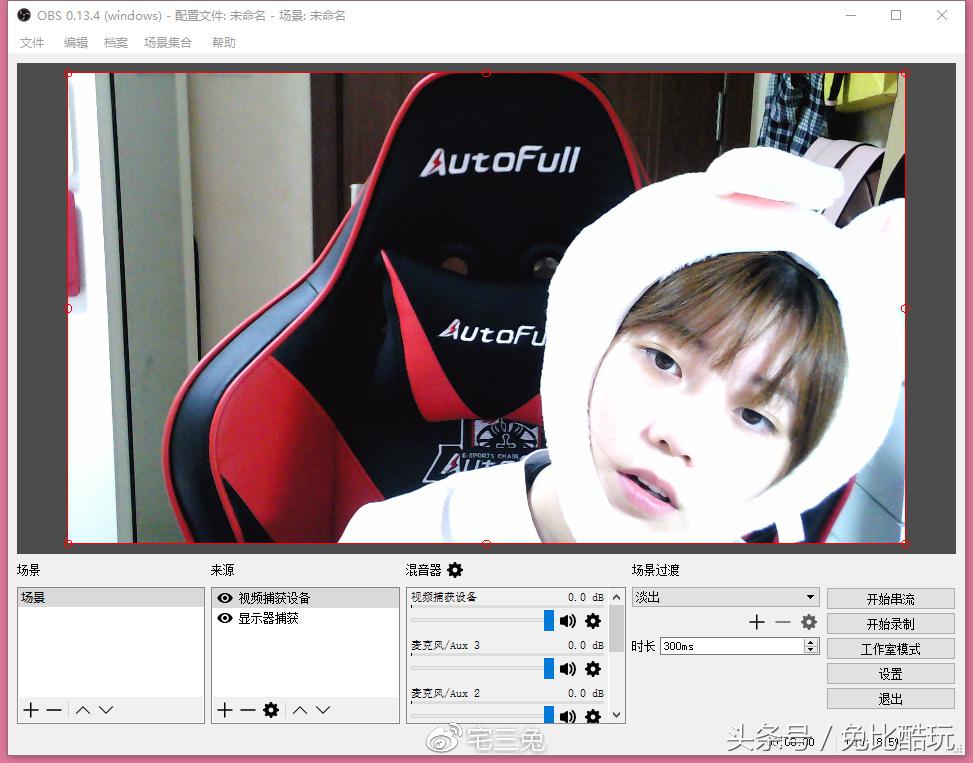973x763 pixels.
Task: Add a scene transition with plus icon
Action: 757,622
